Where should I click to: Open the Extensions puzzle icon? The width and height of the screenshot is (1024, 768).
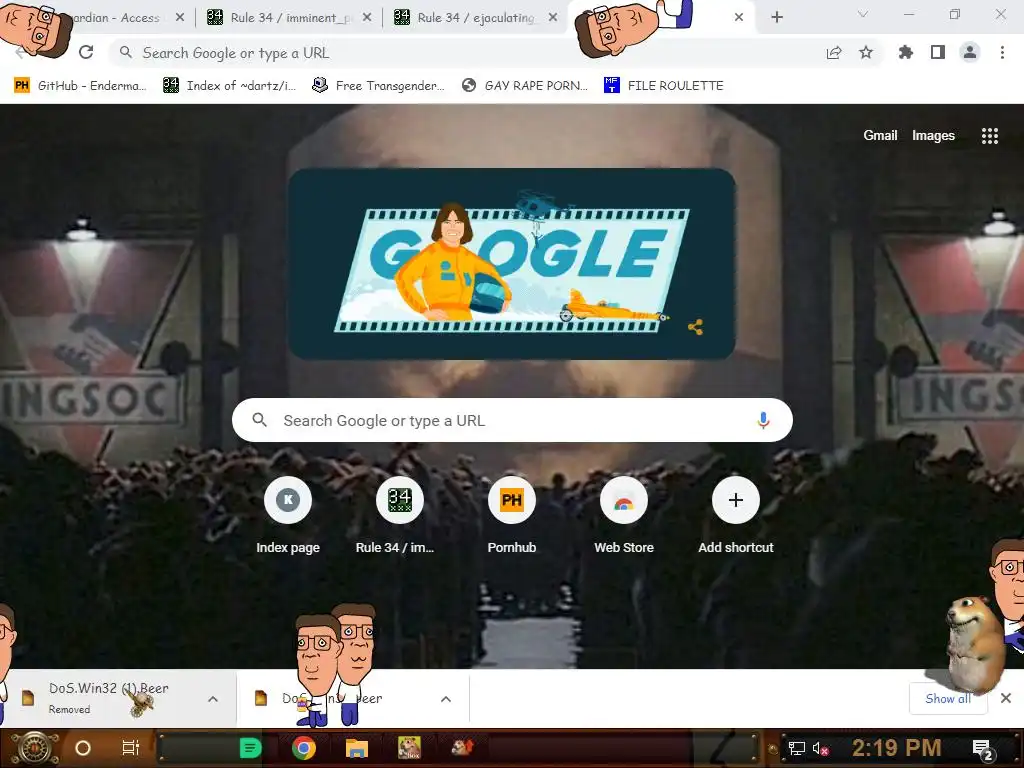click(x=906, y=52)
